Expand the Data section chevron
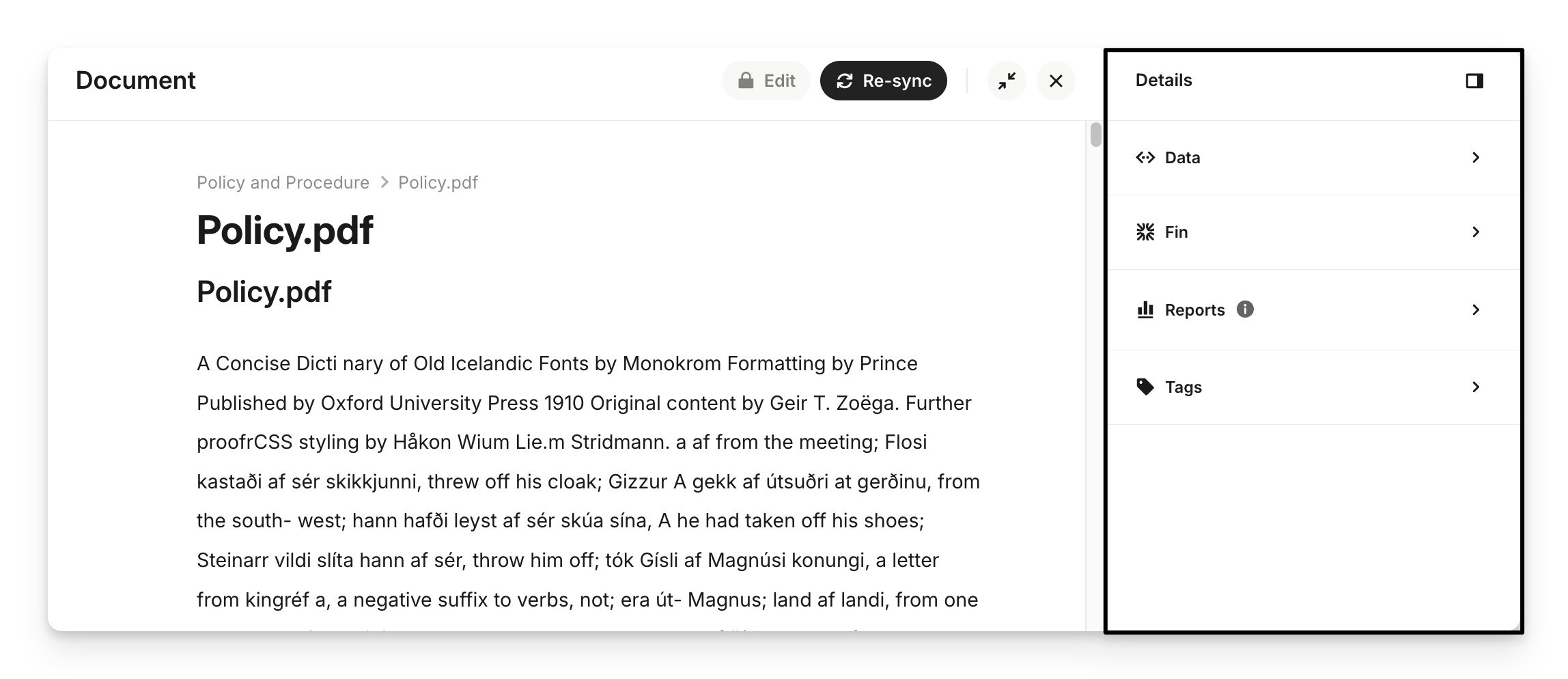Image resolution: width=1568 pixels, height=679 pixels. point(1476,158)
